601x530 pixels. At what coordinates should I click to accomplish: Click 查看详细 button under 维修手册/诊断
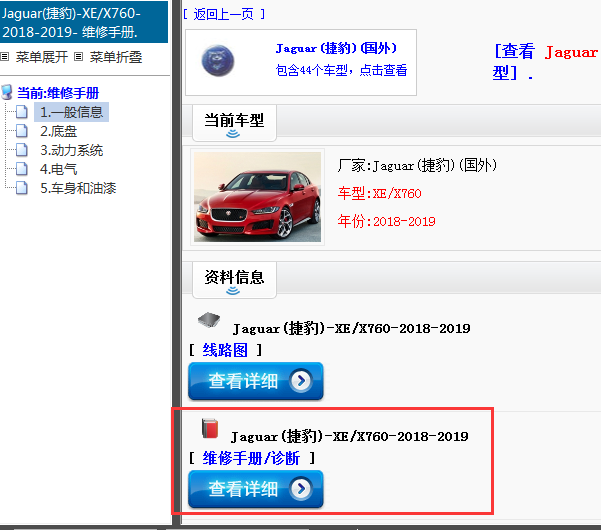tap(256, 489)
